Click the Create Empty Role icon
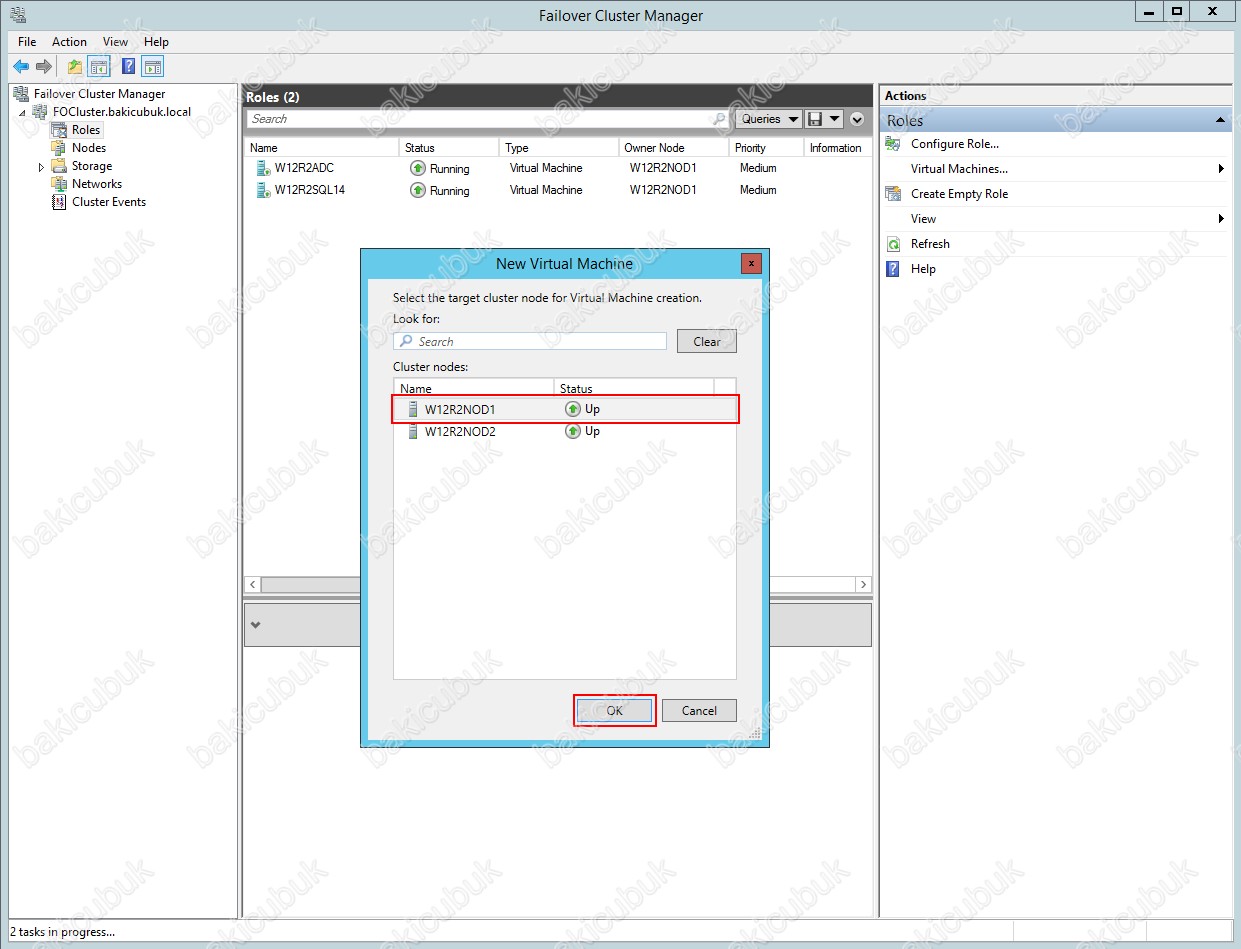The width and height of the screenshot is (1241, 949). 893,194
